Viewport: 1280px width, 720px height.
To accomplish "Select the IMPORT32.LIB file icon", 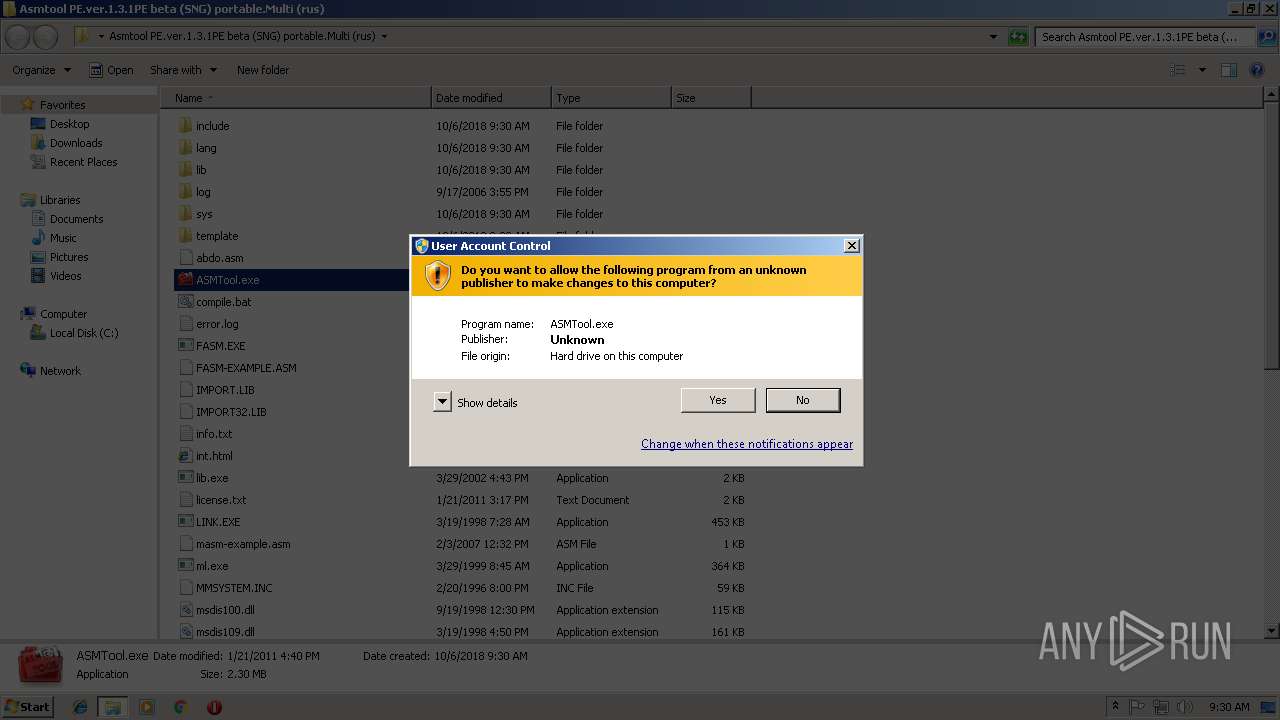I will pos(185,412).
